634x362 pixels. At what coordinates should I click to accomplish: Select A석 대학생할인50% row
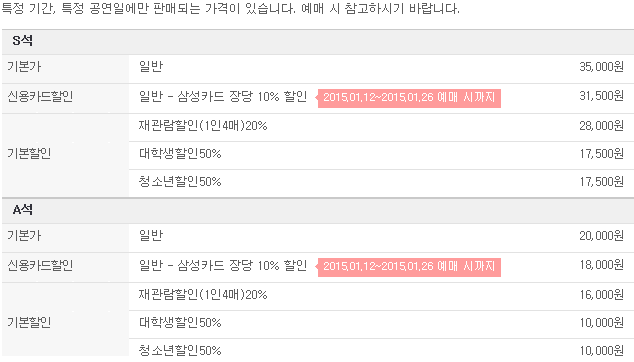381,324
